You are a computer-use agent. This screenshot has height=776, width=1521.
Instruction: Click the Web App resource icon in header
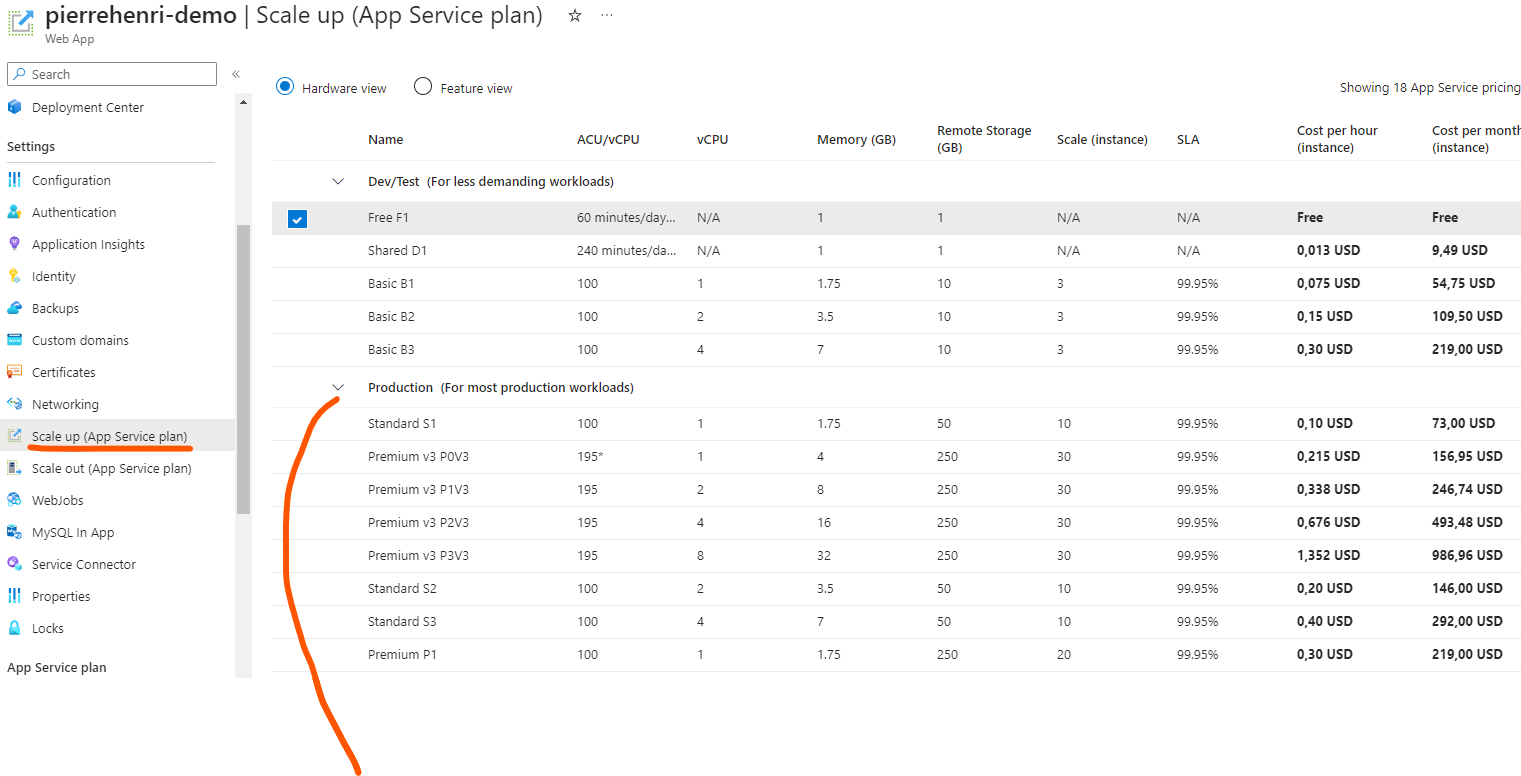(21, 24)
